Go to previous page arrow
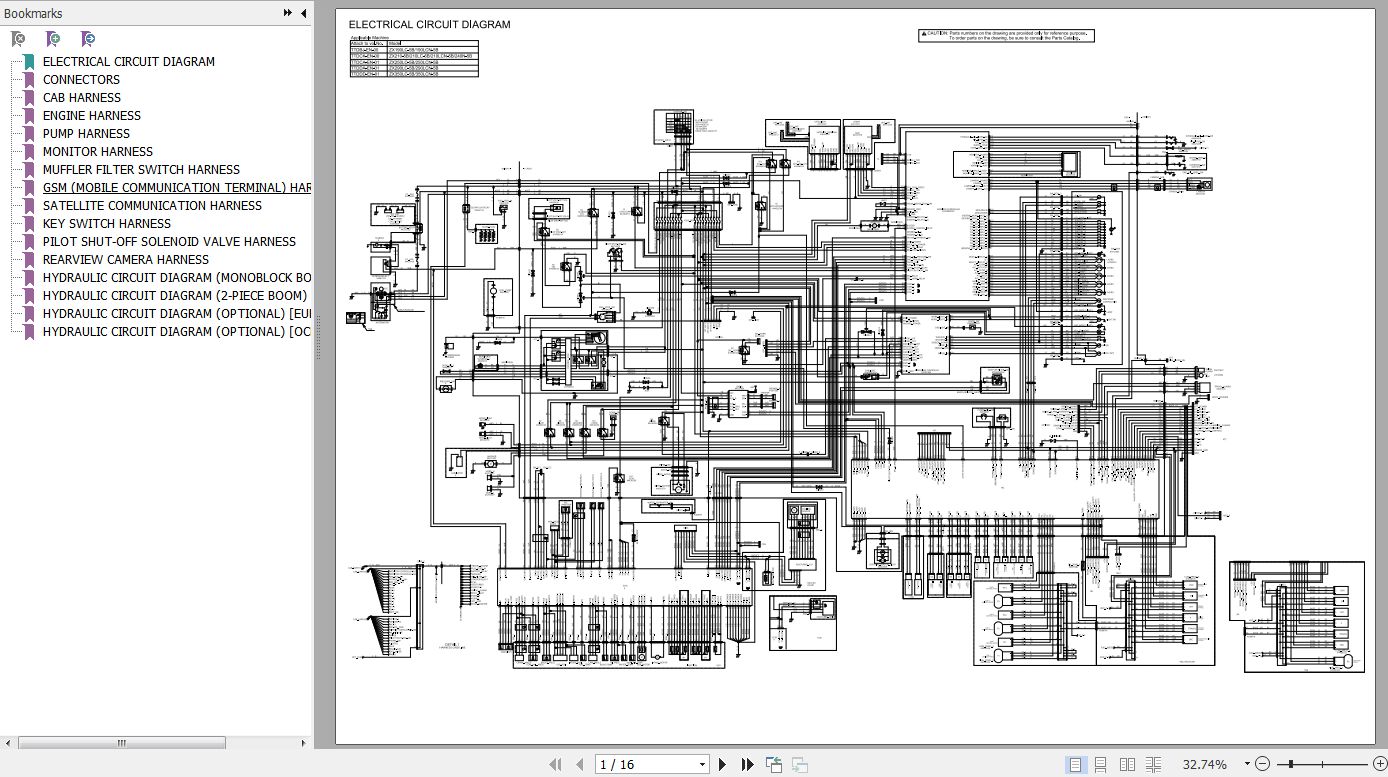This screenshot has width=1388, height=777. [579, 765]
